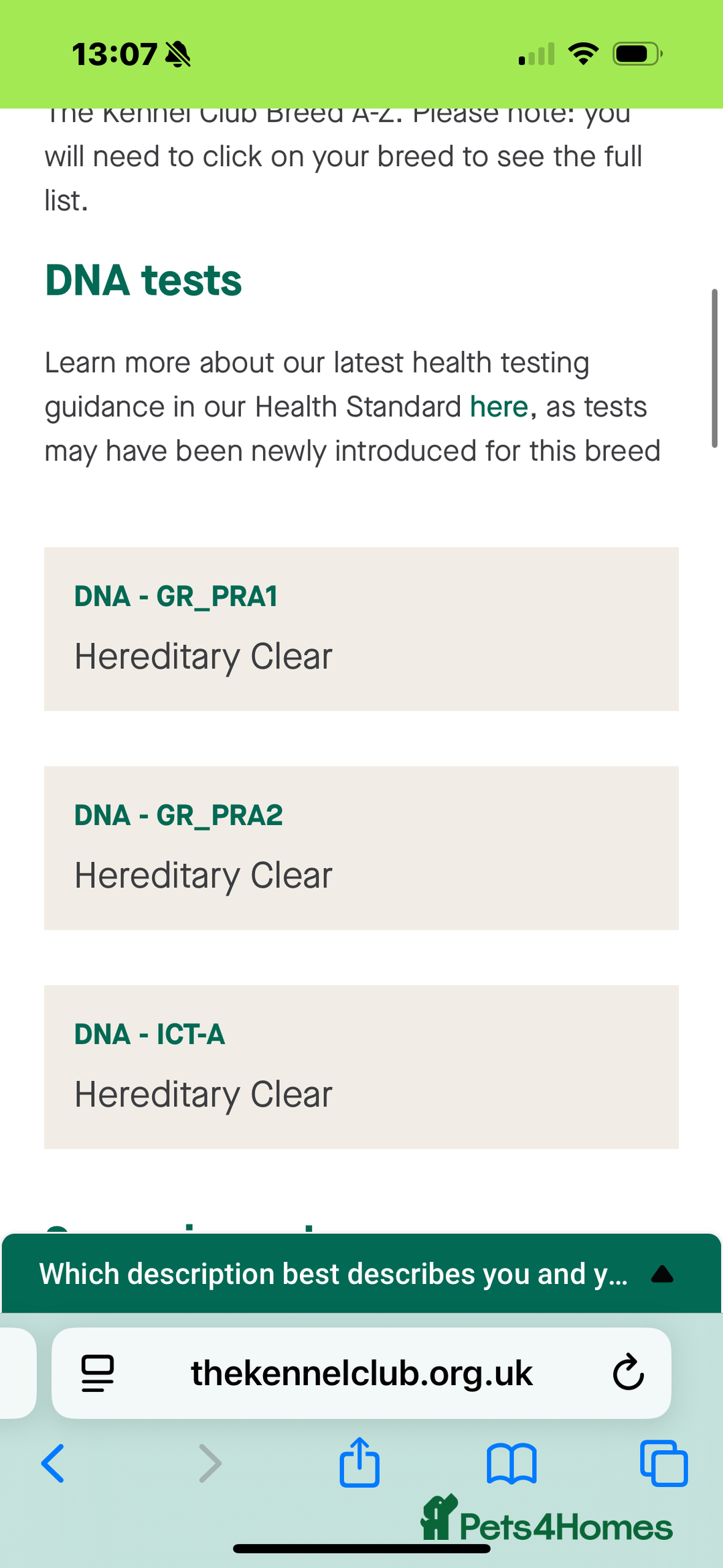Tap the battery status icon
The height and width of the screenshot is (1568, 723).
pos(637,54)
